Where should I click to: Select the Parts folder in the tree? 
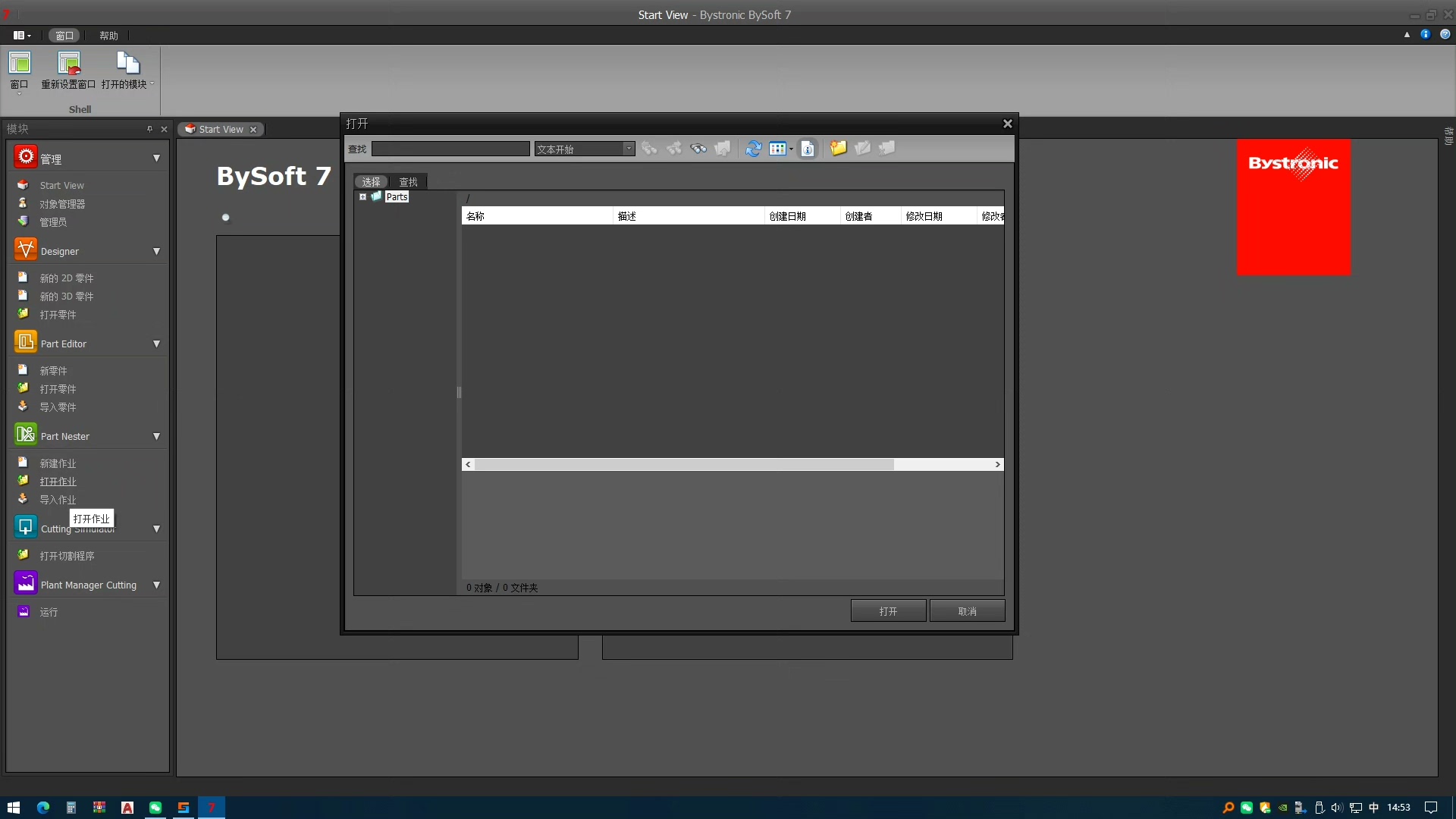(397, 197)
